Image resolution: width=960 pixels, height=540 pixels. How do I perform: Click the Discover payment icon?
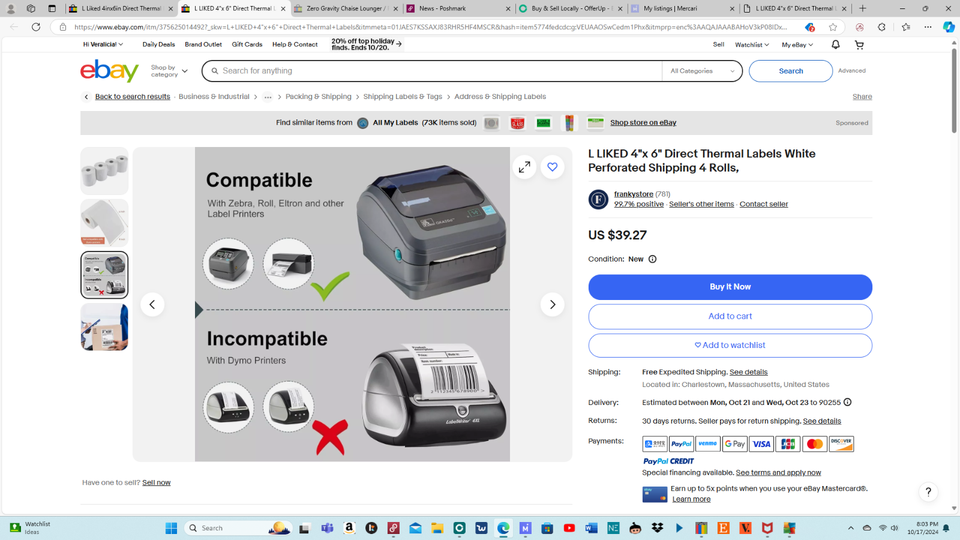click(841, 444)
